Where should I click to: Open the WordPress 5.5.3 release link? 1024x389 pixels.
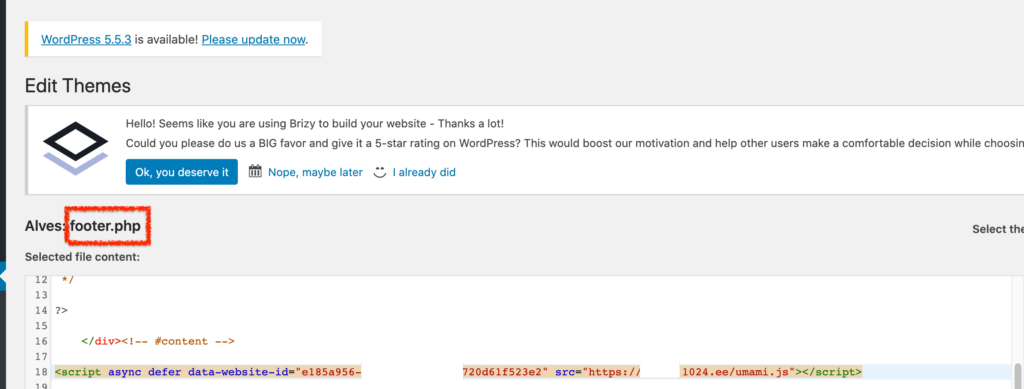[86, 39]
